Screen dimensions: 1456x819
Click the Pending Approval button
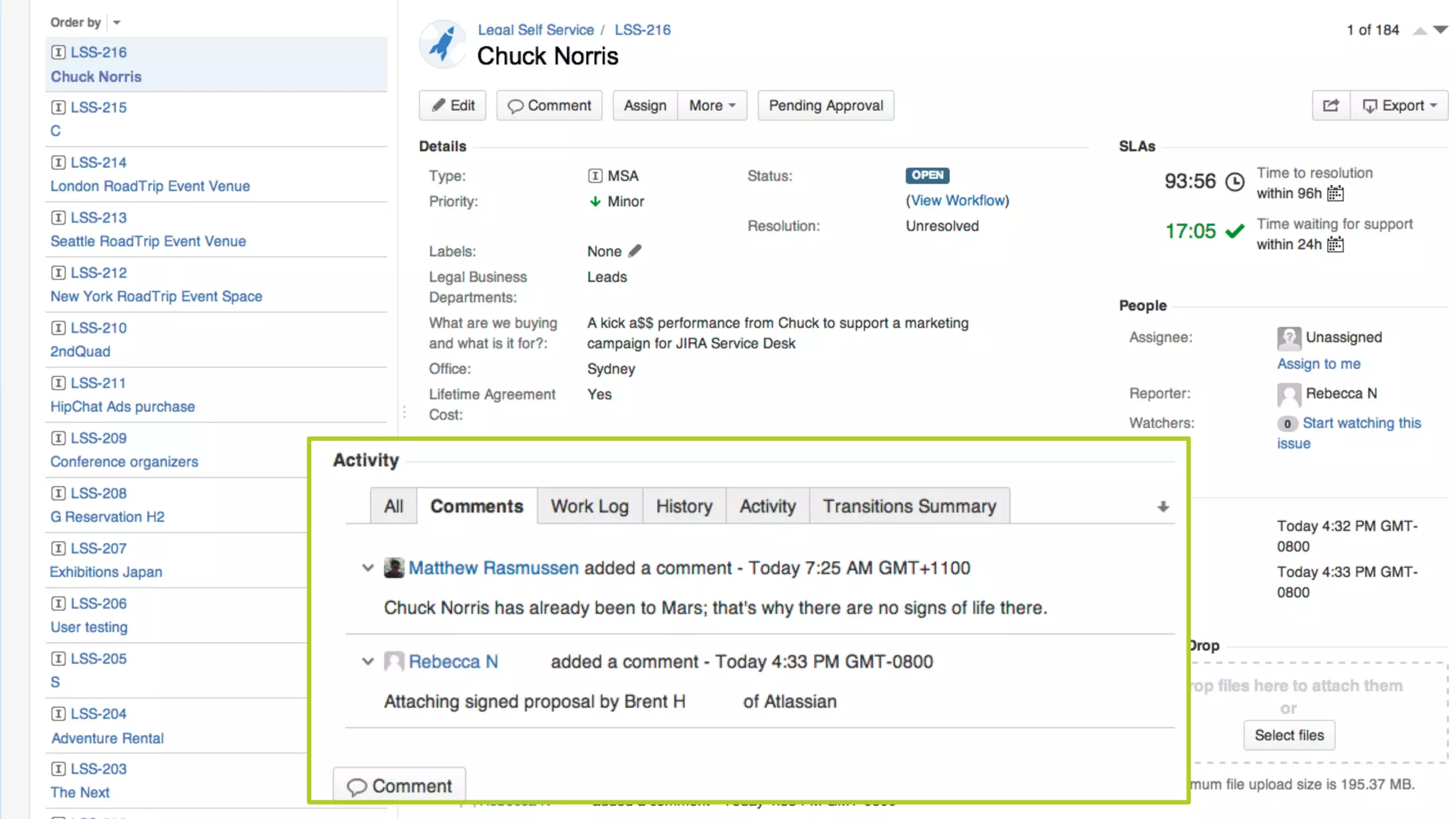click(825, 105)
